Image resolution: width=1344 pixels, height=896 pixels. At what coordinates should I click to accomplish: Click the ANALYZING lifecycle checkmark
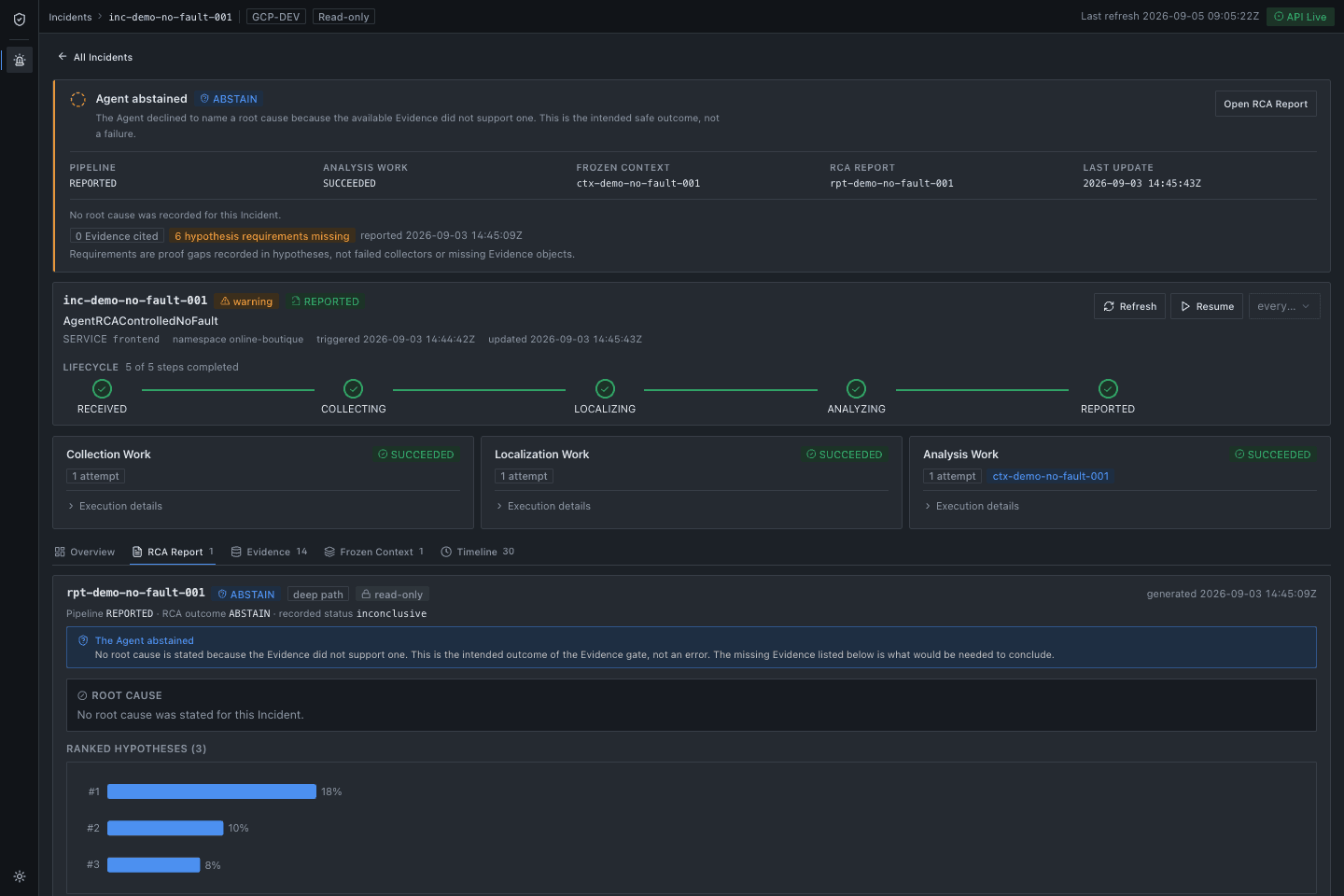click(857, 388)
